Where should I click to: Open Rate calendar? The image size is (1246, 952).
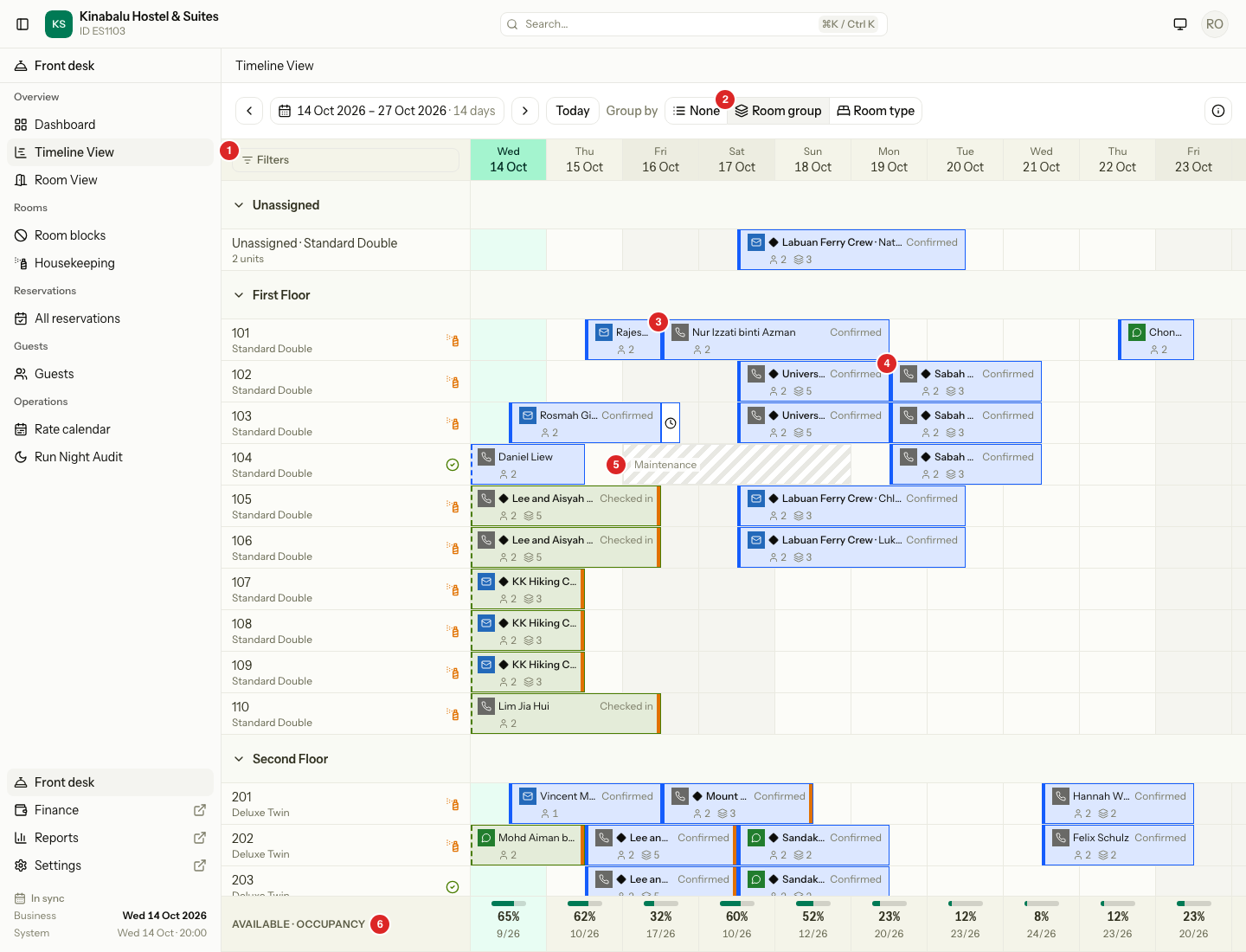point(110,429)
